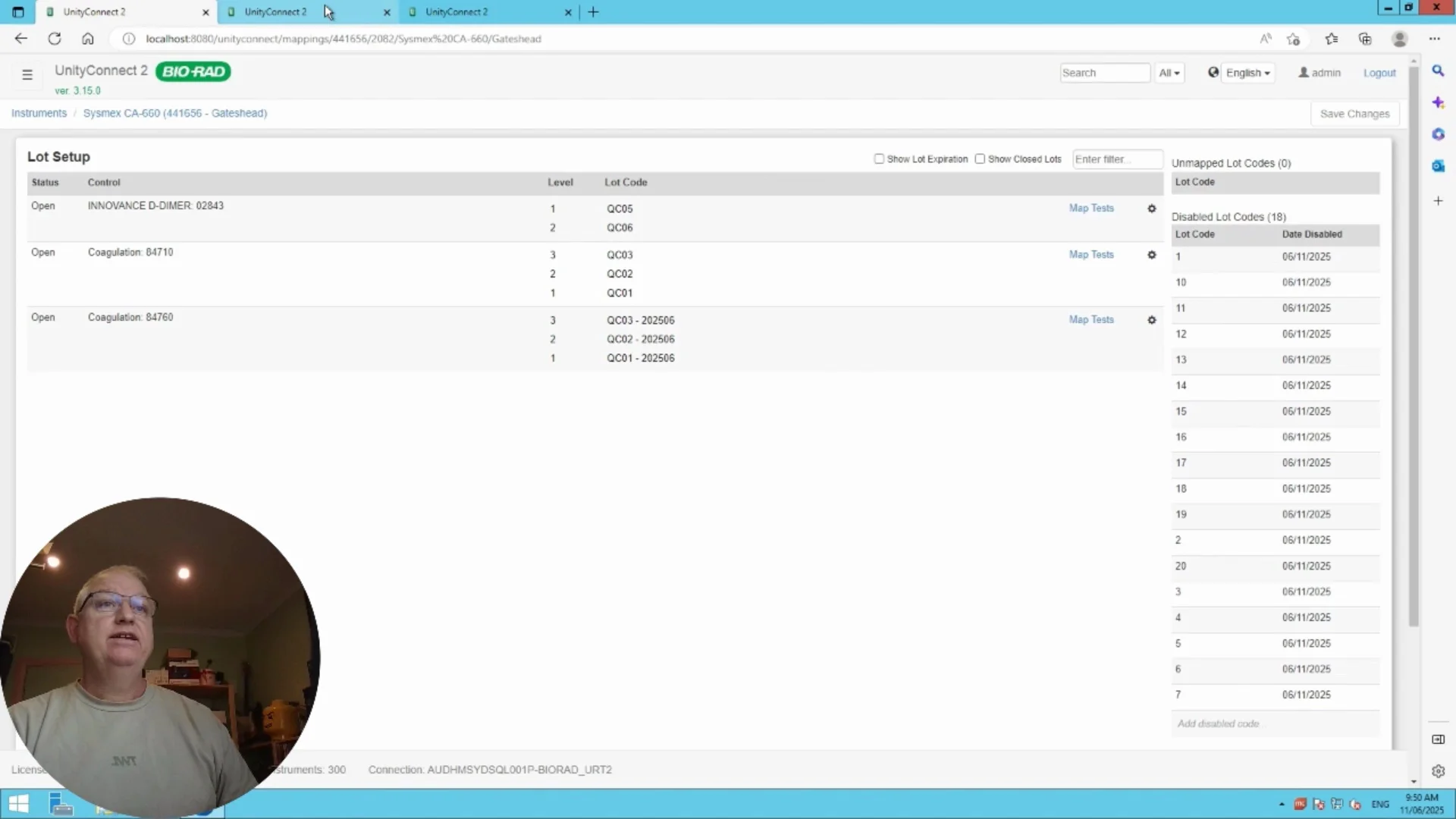Expand the All search scope dropdown
The image size is (1456, 819).
[1169, 73]
